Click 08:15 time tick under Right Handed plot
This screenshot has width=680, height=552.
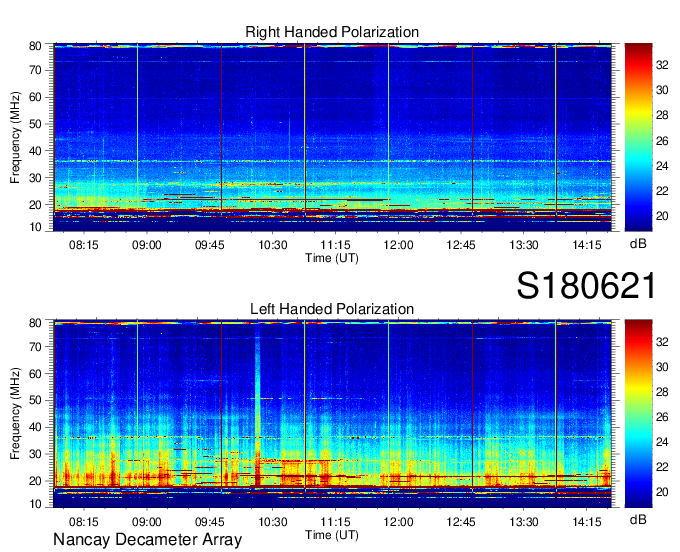pyautogui.click(x=84, y=245)
